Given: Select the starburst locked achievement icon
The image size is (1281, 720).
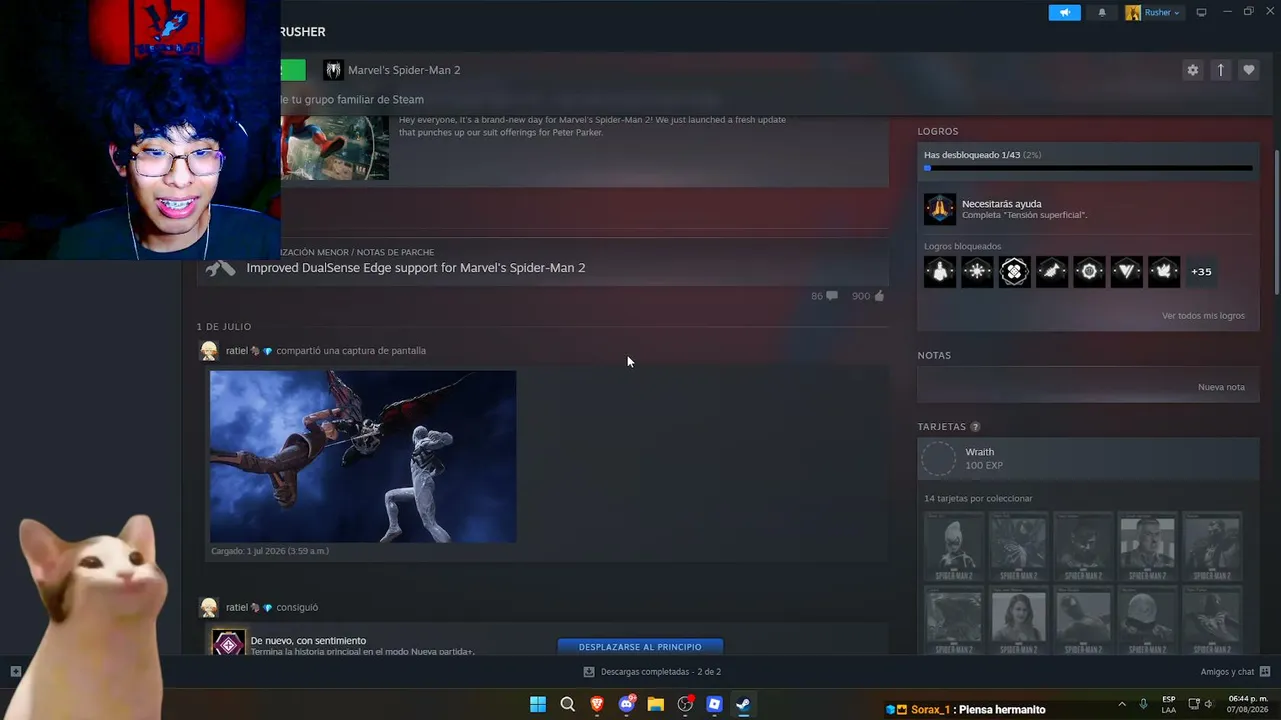Looking at the screenshot, I should 977,271.
